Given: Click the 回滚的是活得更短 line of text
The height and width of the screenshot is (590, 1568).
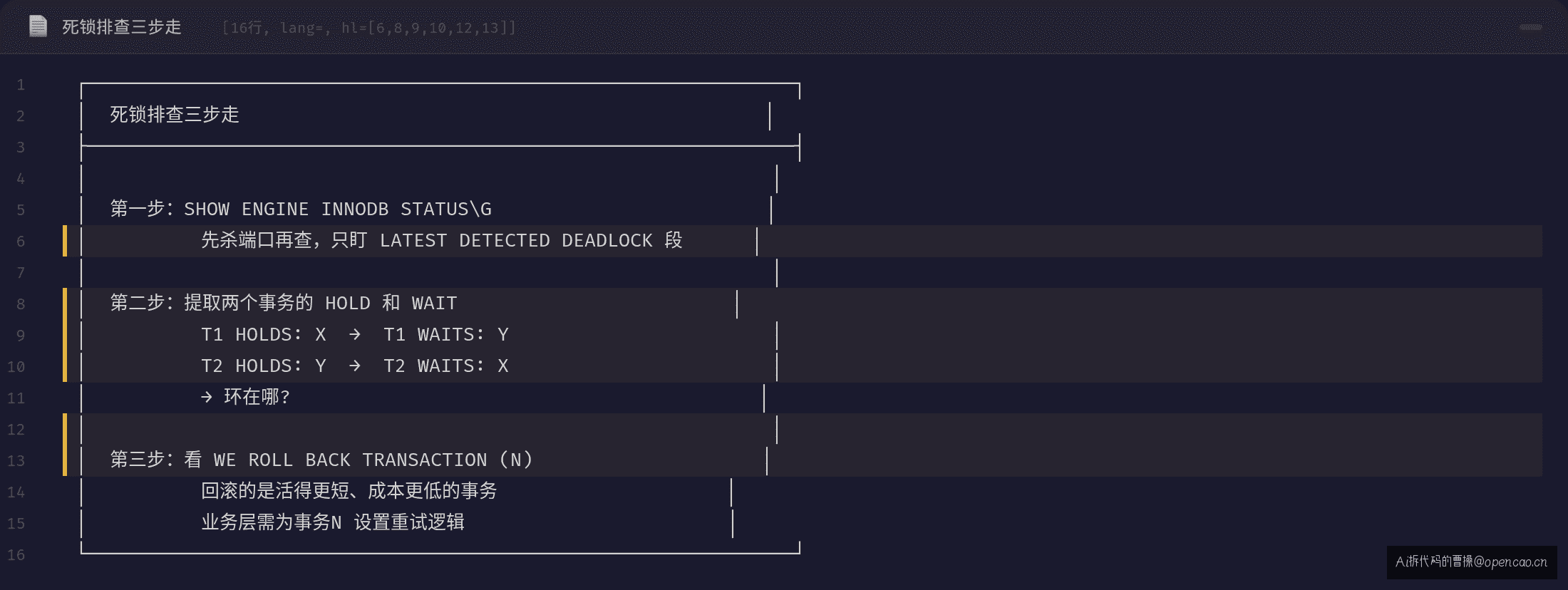Looking at the screenshot, I should (349, 491).
